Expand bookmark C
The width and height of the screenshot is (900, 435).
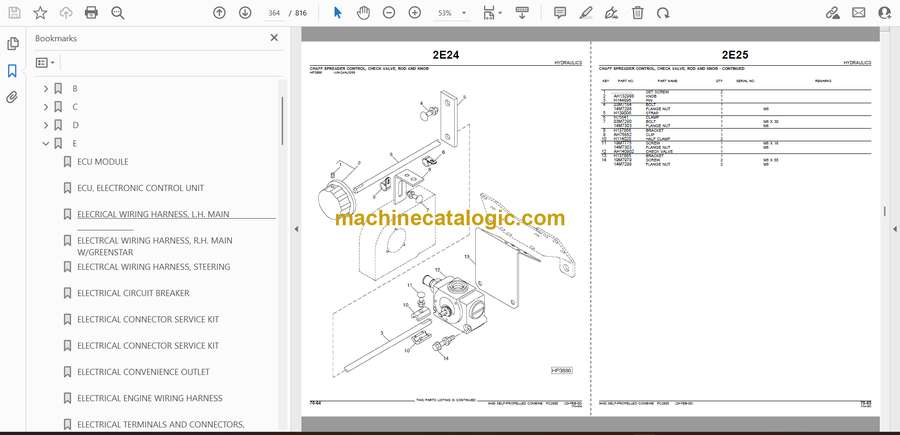pyautogui.click(x=46, y=107)
